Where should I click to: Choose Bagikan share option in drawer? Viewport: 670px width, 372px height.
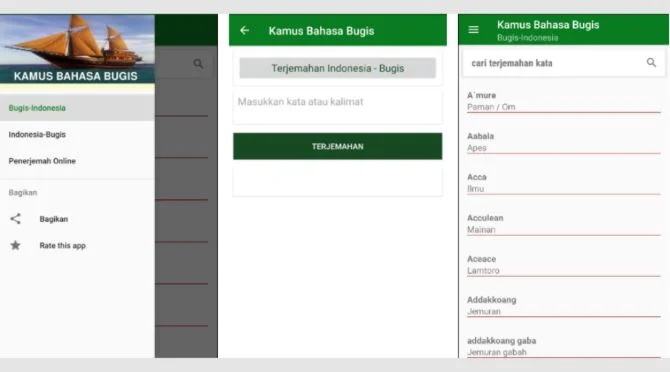pos(77,219)
